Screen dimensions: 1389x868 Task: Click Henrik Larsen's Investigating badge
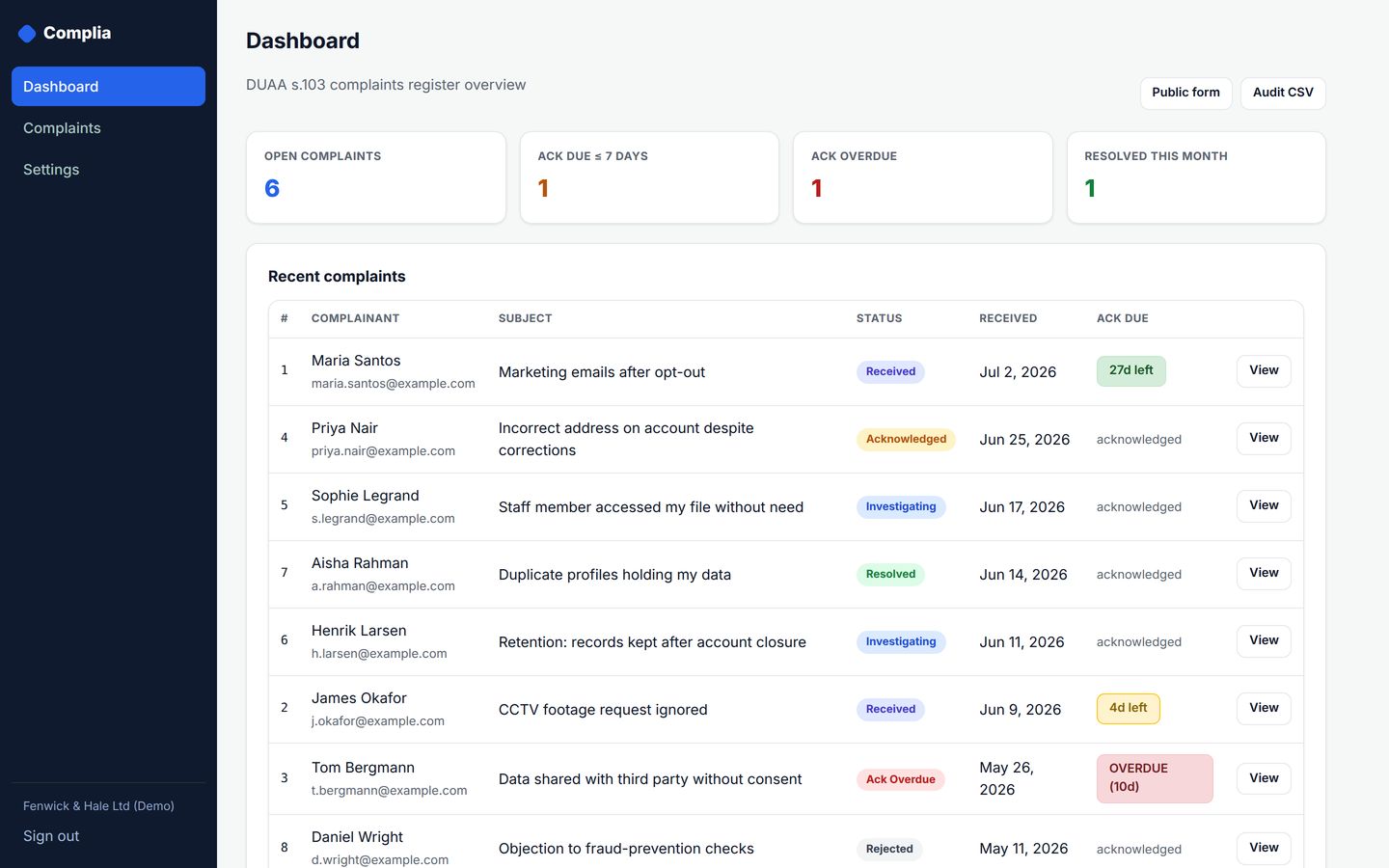(901, 642)
